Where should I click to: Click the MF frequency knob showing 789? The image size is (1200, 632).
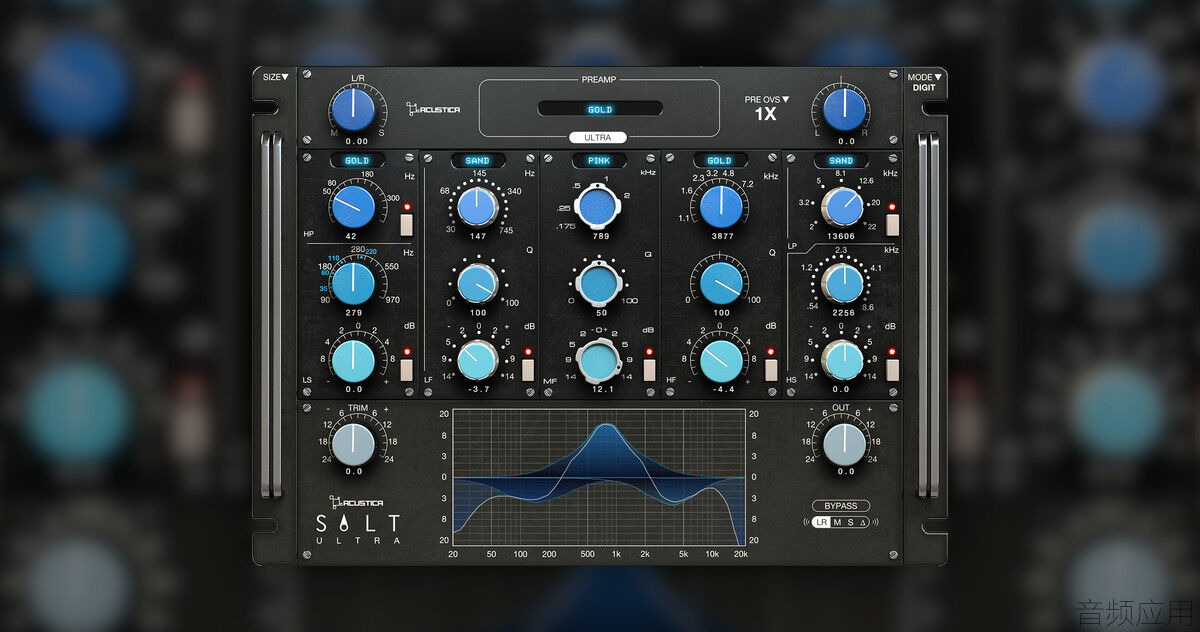point(600,207)
